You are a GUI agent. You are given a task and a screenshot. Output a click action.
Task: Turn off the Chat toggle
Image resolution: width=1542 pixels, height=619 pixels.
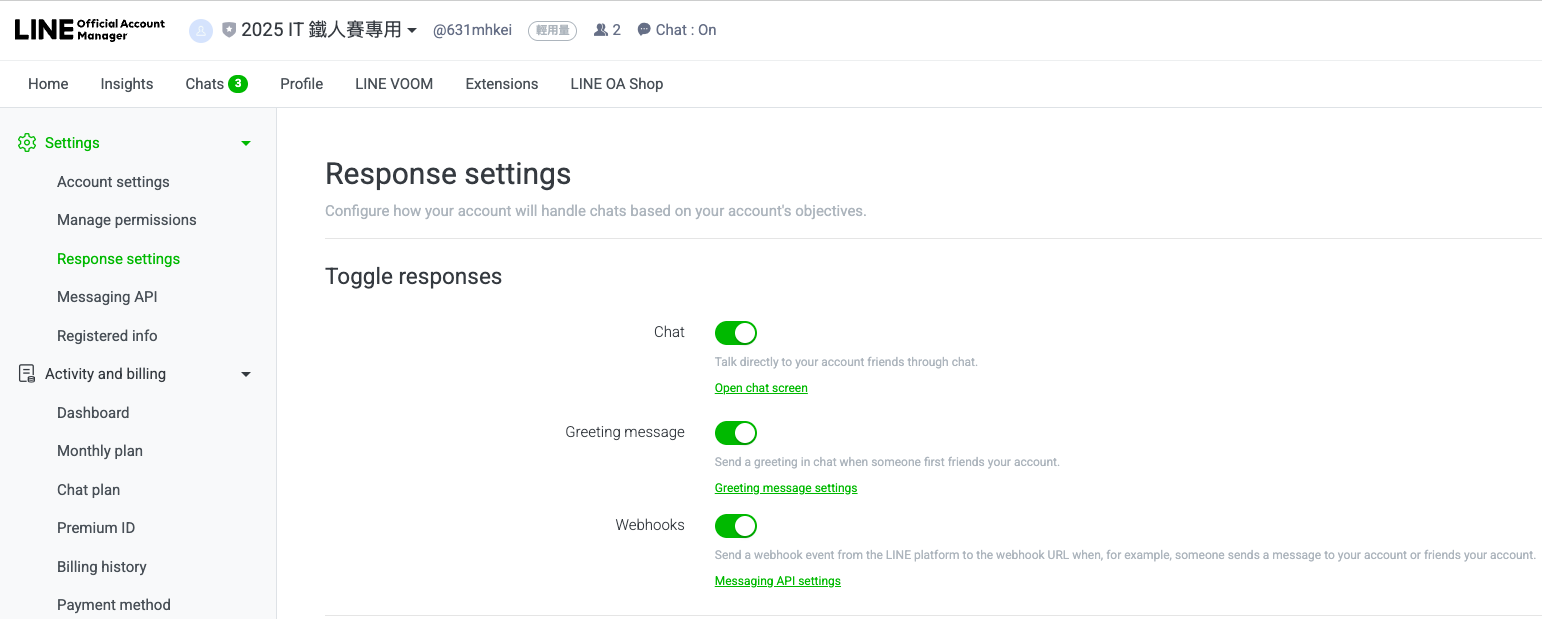click(x=736, y=333)
